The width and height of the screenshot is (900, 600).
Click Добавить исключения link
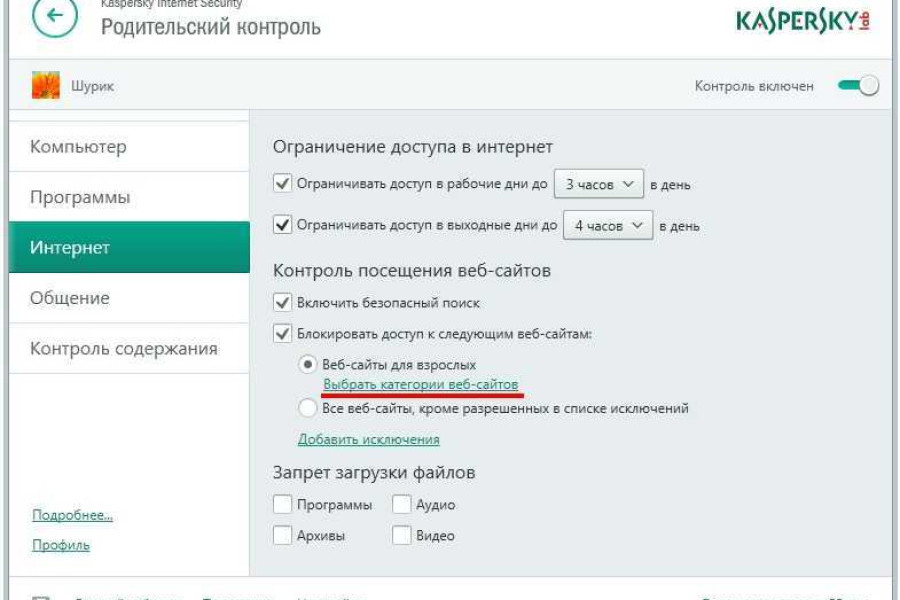click(x=368, y=439)
